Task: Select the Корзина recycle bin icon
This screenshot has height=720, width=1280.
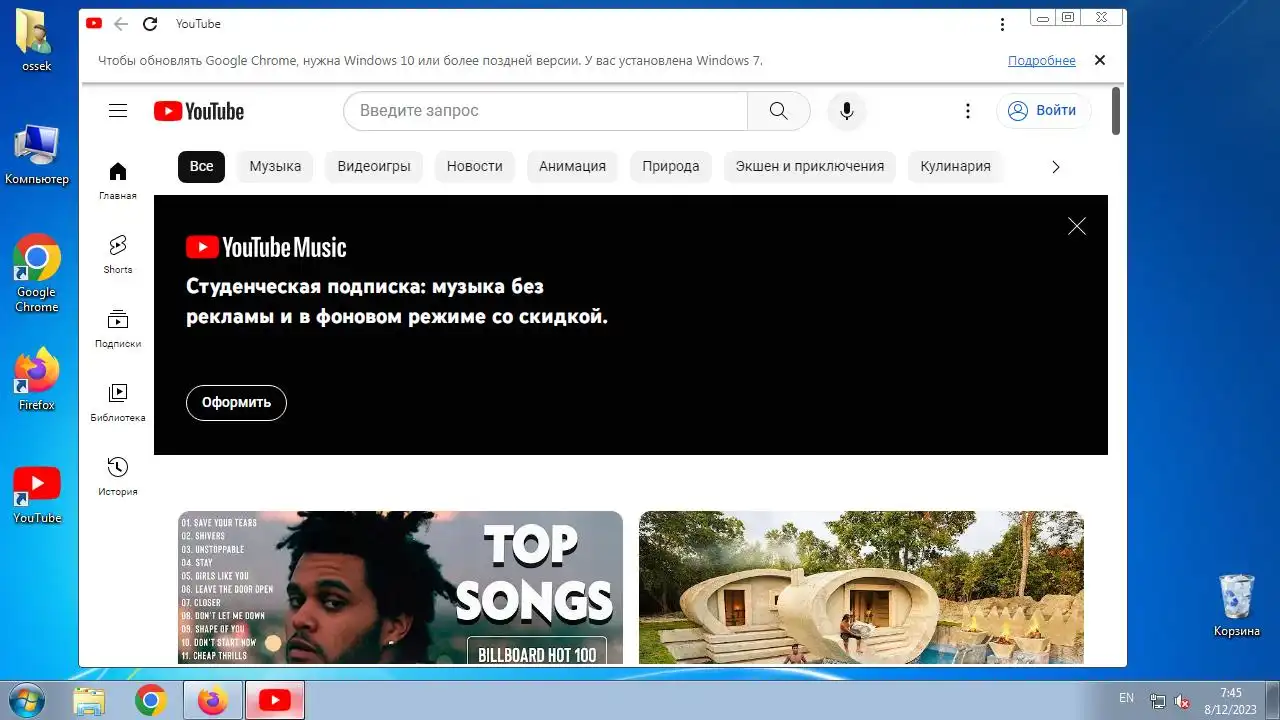Action: [1237, 605]
